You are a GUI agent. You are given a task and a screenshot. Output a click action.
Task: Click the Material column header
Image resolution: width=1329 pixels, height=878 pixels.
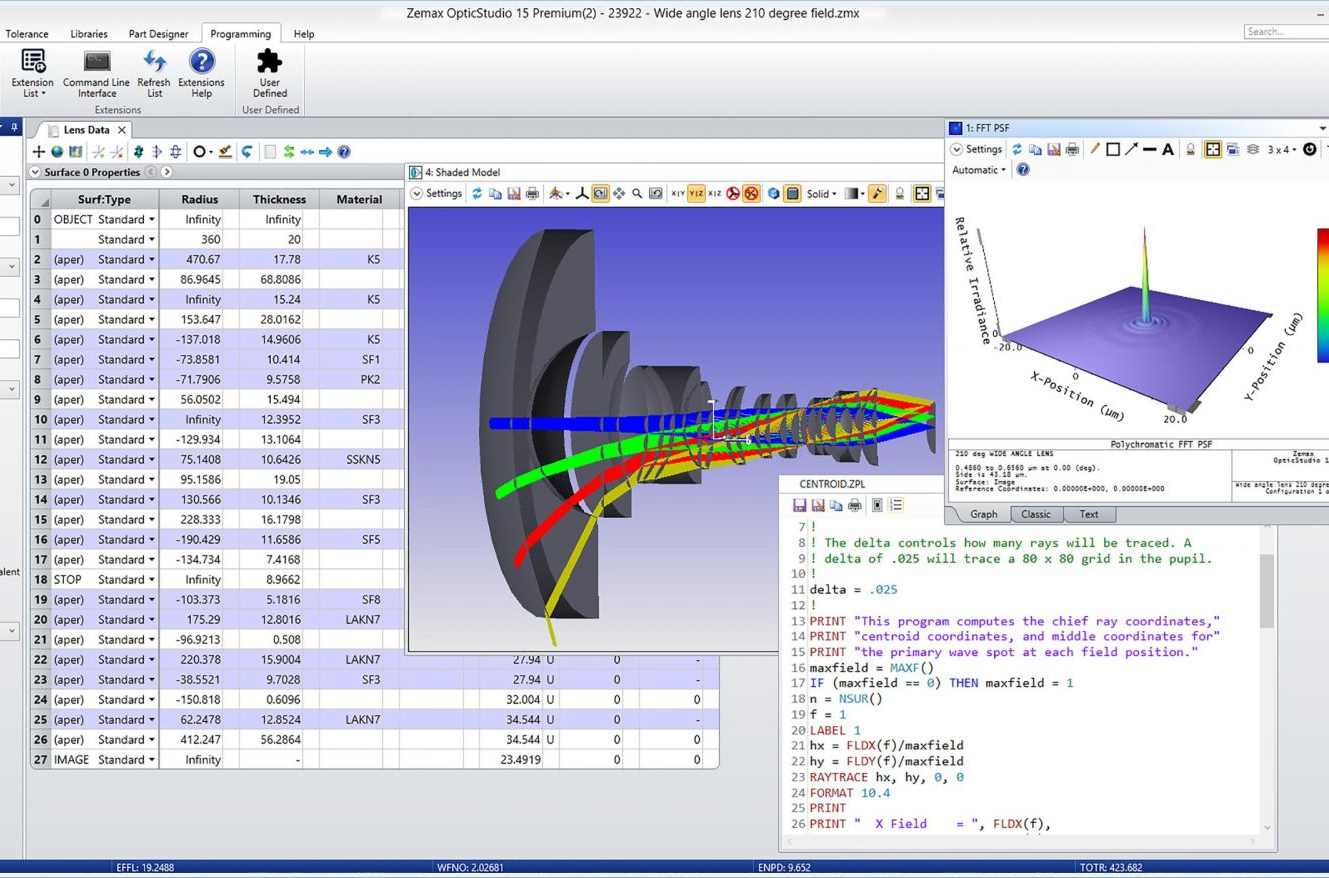tap(359, 200)
